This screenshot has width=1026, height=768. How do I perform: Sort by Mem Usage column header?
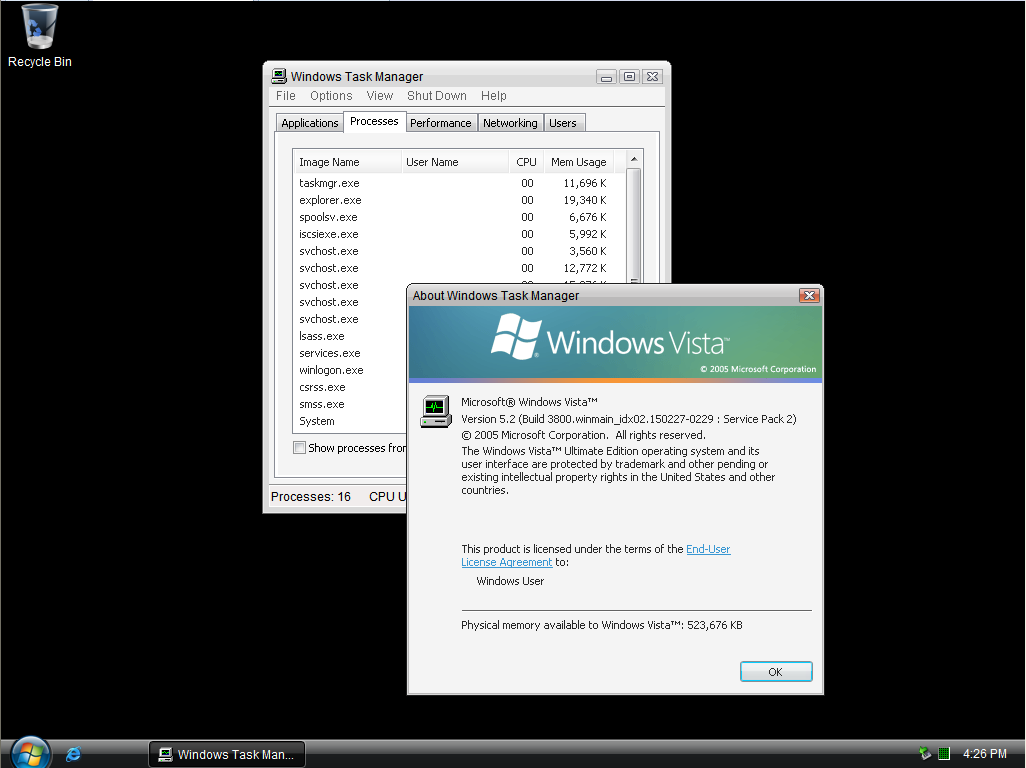[x=578, y=162]
